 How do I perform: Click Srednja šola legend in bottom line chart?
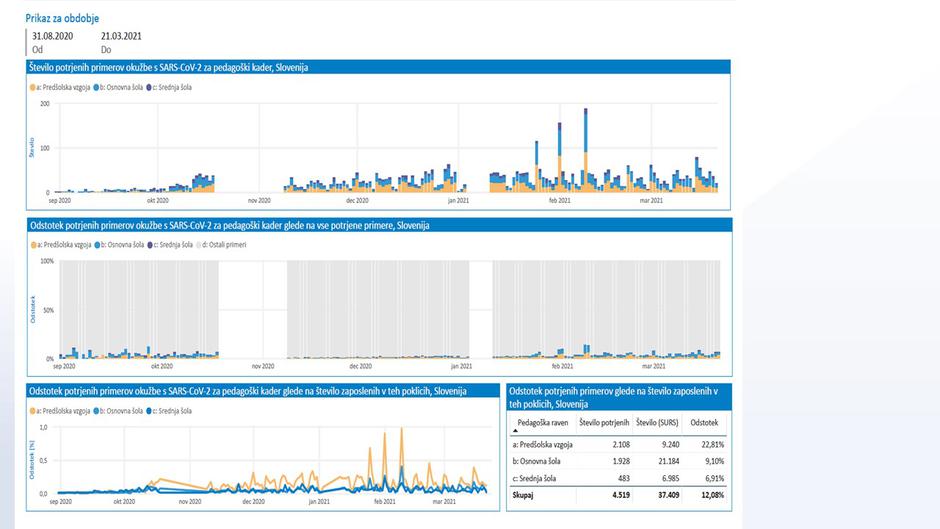[x=170, y=411]
